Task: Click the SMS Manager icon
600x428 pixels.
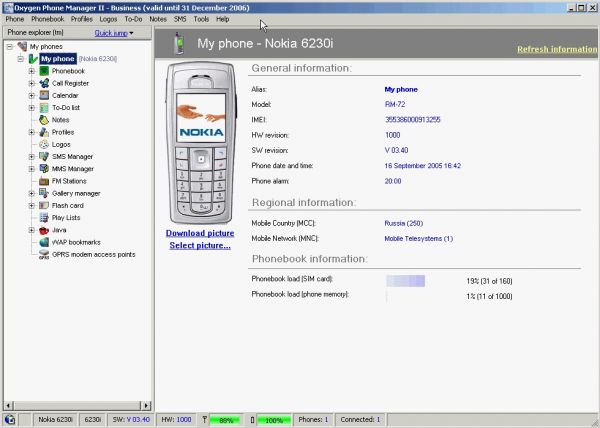Action: coord(44,156)
